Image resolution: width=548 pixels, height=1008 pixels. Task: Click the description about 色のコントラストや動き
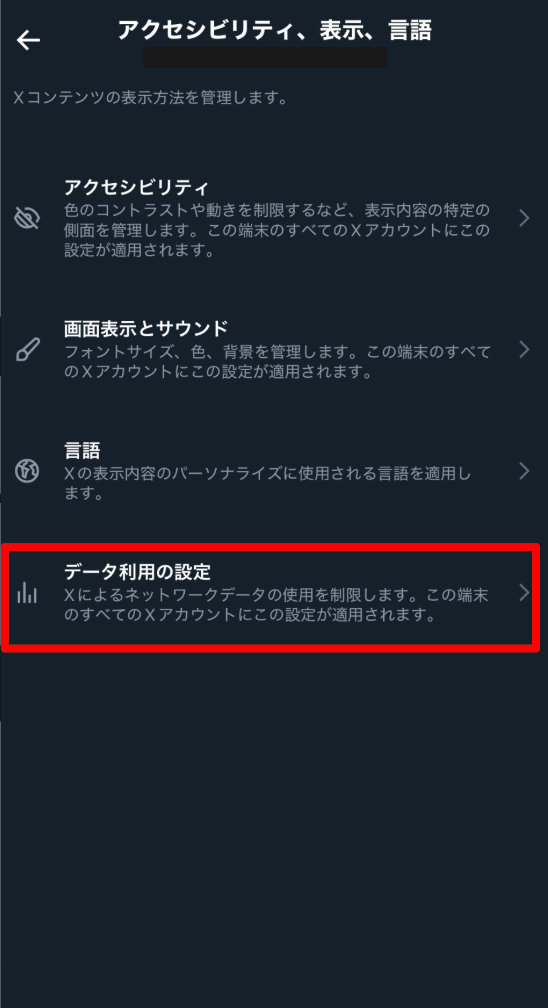click(277, 230)
